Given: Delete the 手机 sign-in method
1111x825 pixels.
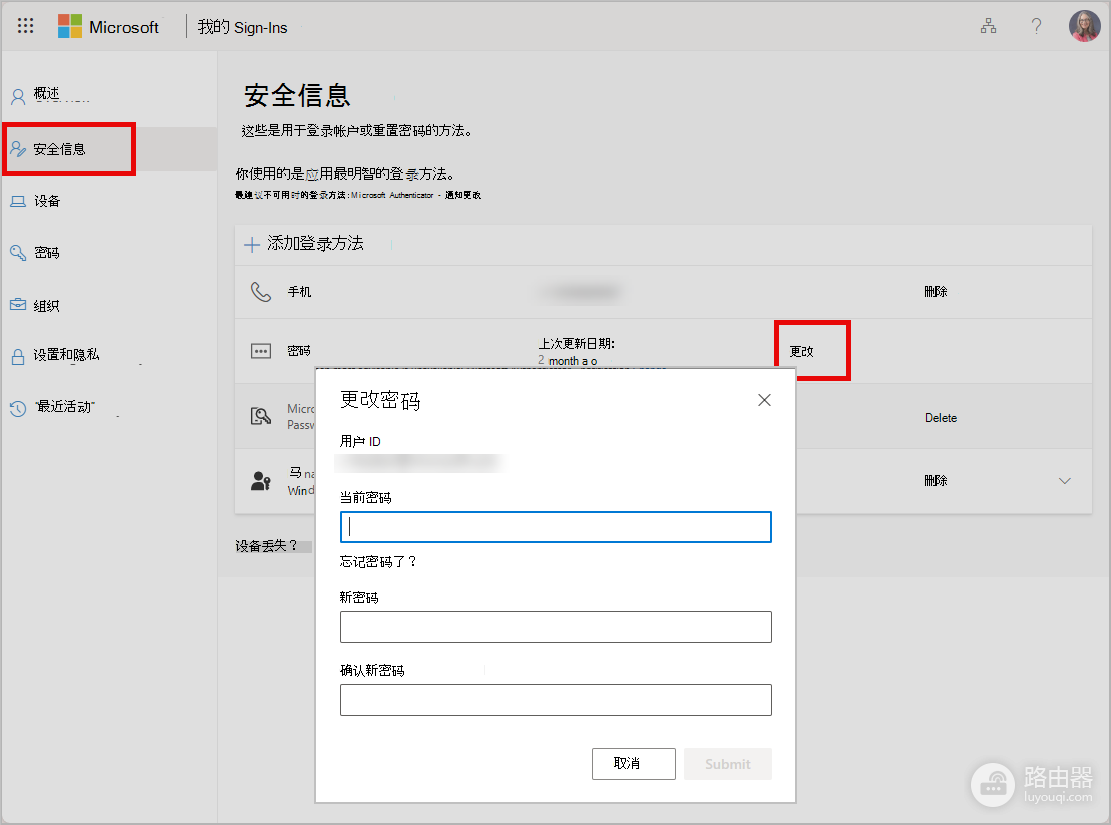Looking at the screenshot, I should (x=936, y=291).
